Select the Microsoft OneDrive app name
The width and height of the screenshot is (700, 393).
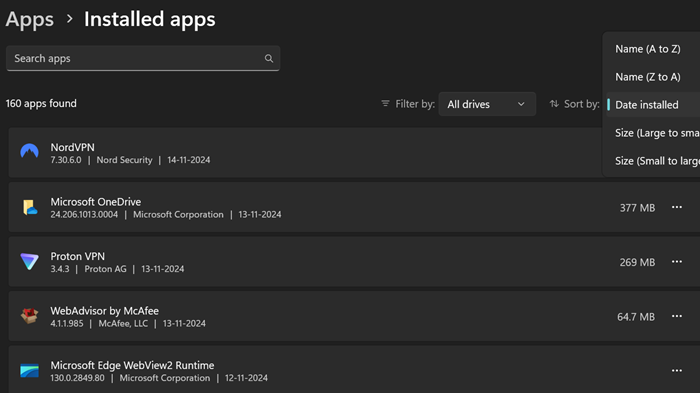pyautogui.click(x=96, y=202)
